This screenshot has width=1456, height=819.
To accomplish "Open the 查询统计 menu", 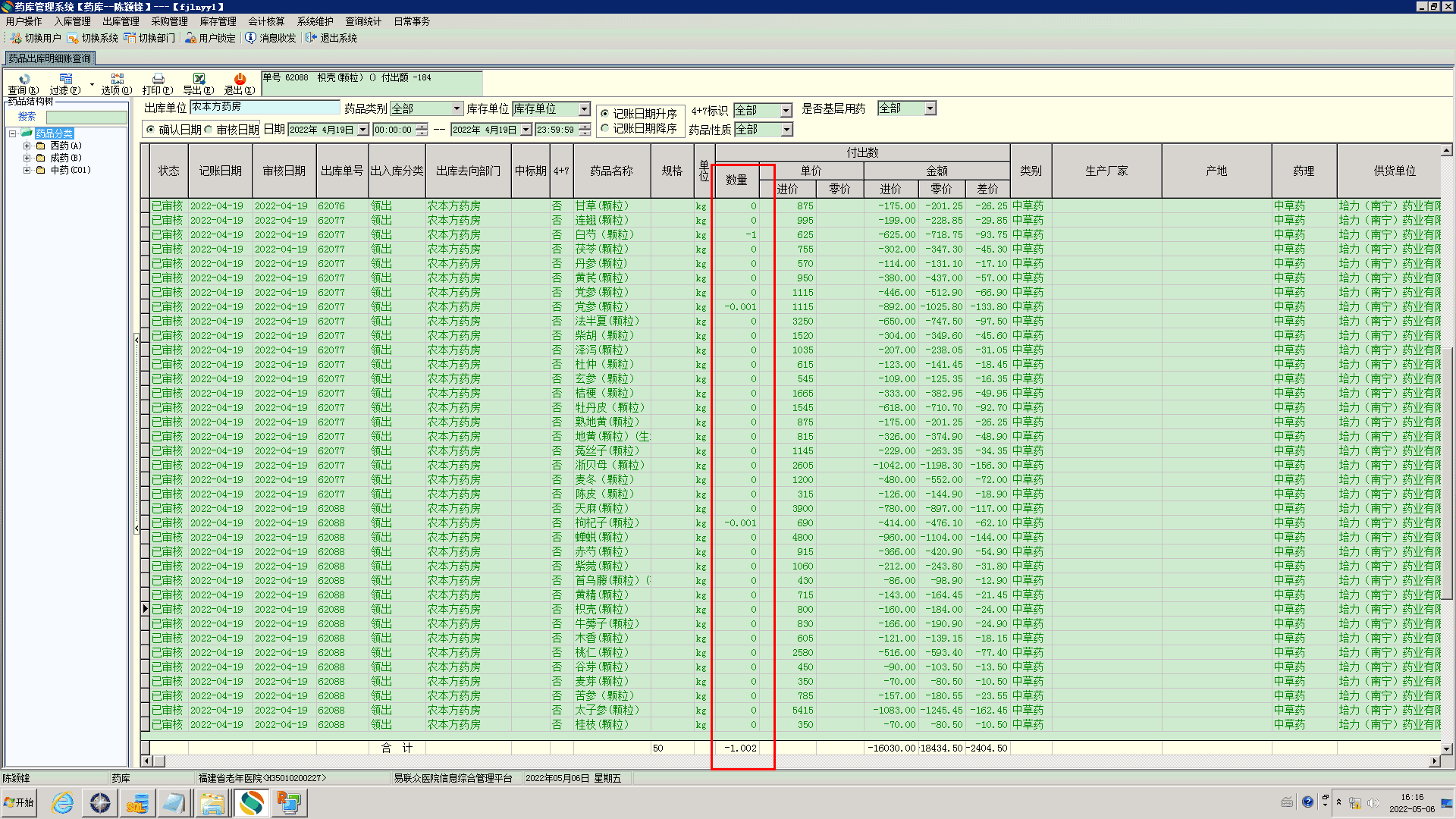I will pyautogui.click(x=363, y=21).
